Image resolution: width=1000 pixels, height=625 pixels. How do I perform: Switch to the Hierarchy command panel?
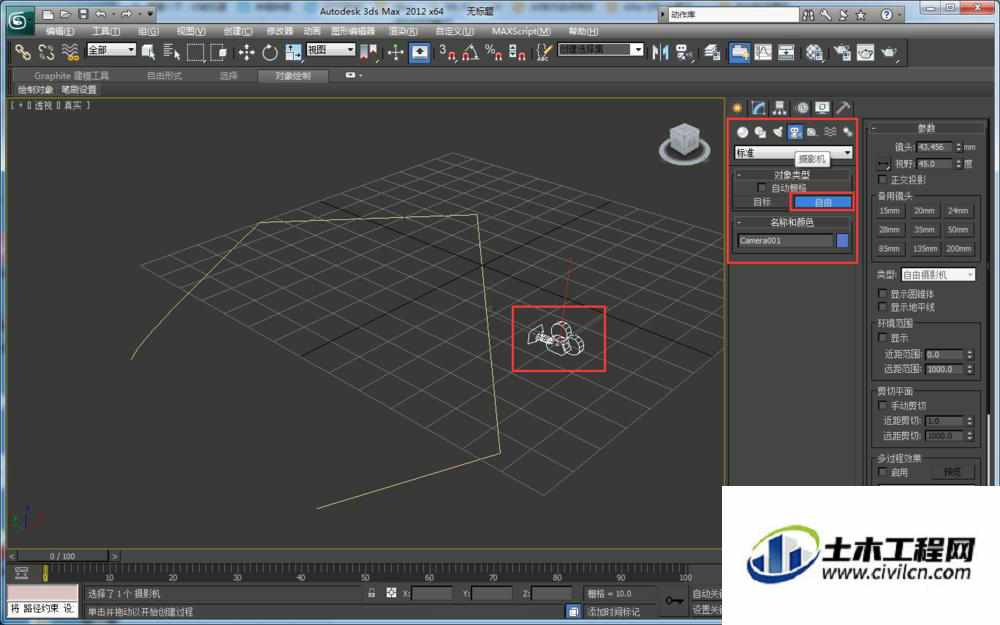coord(779,108)
